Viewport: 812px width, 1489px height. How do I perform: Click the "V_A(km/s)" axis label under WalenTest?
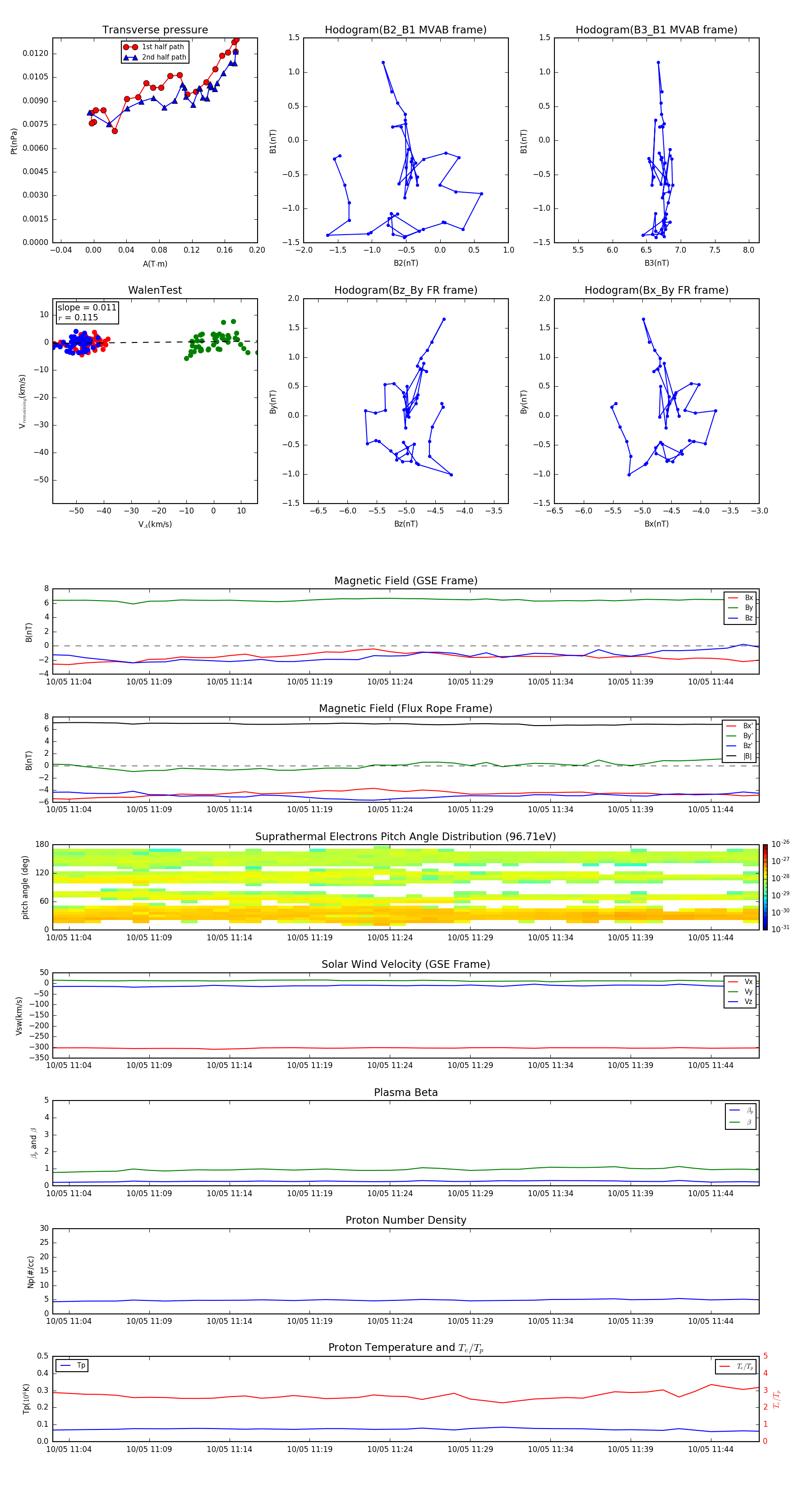pyautogui.click(x=155, y=524)
